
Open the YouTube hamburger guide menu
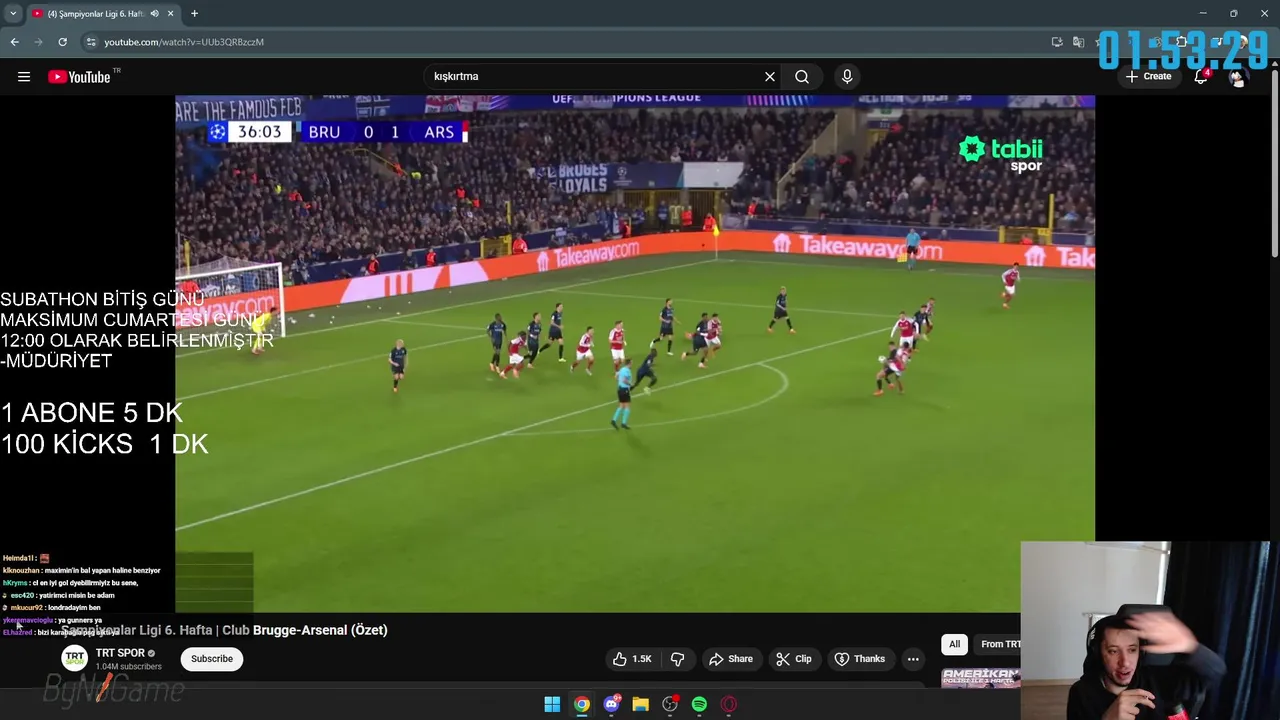coord(24,76)
